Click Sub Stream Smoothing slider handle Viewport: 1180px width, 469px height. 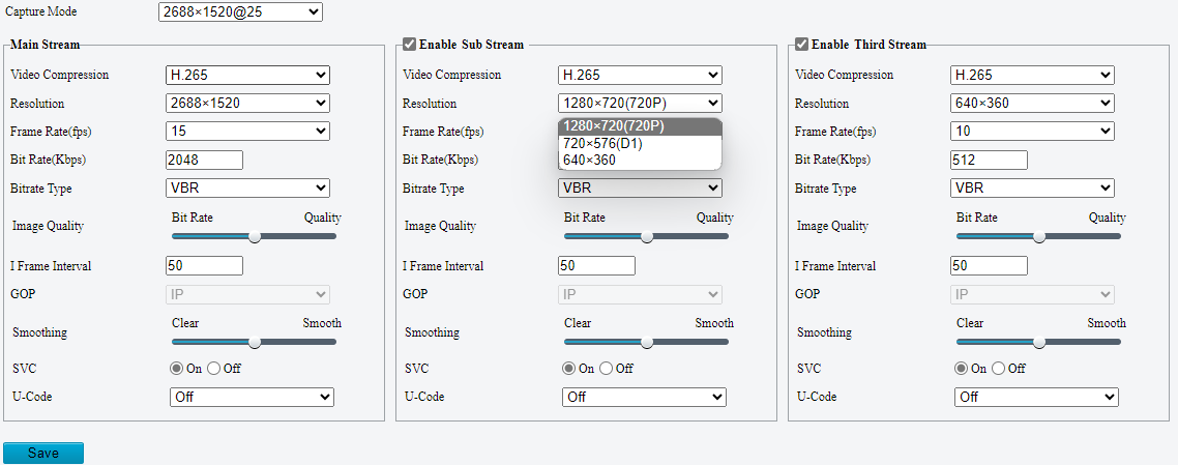point(647,342)
